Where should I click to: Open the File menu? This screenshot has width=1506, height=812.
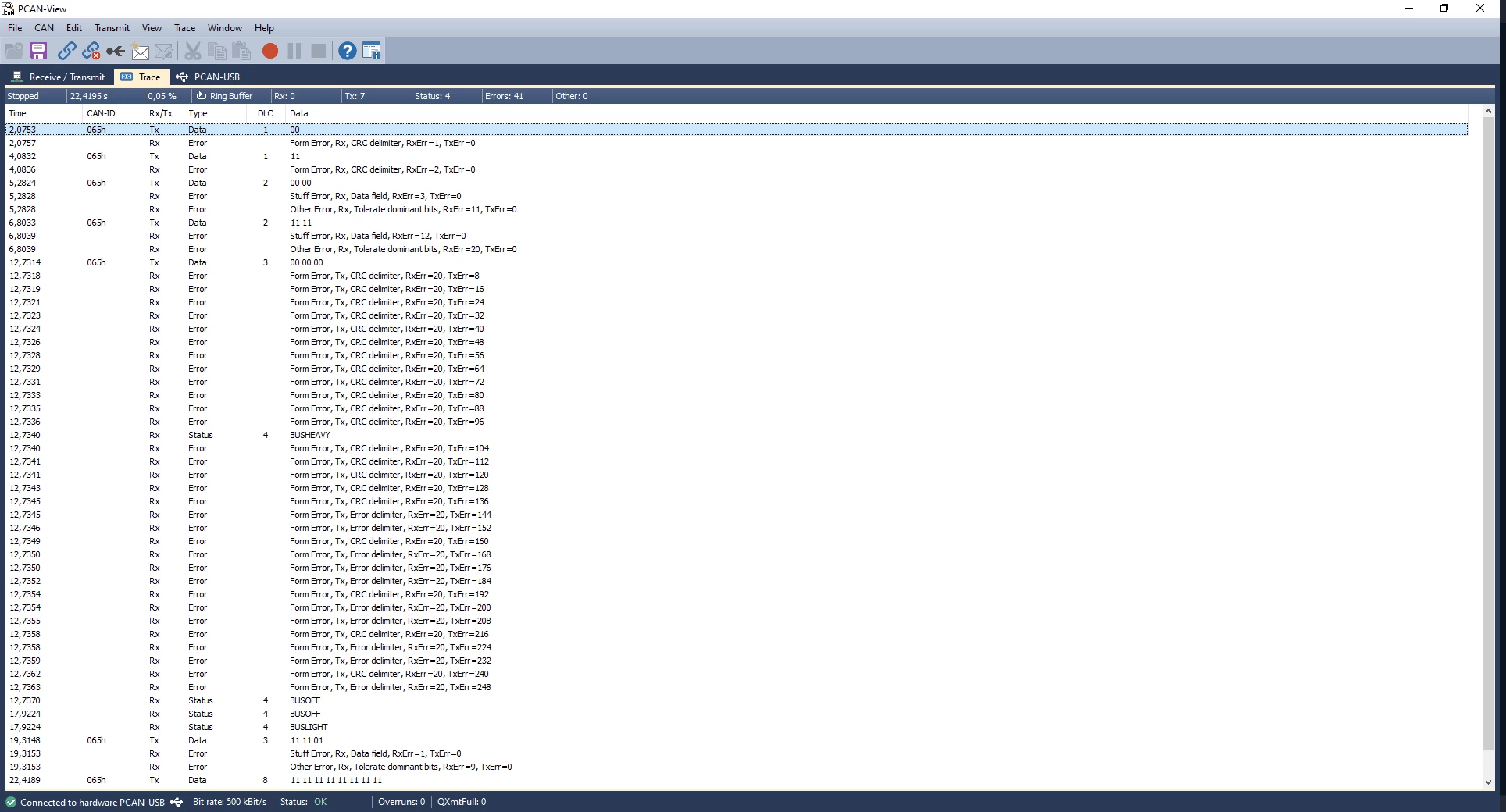click(15, 28)
